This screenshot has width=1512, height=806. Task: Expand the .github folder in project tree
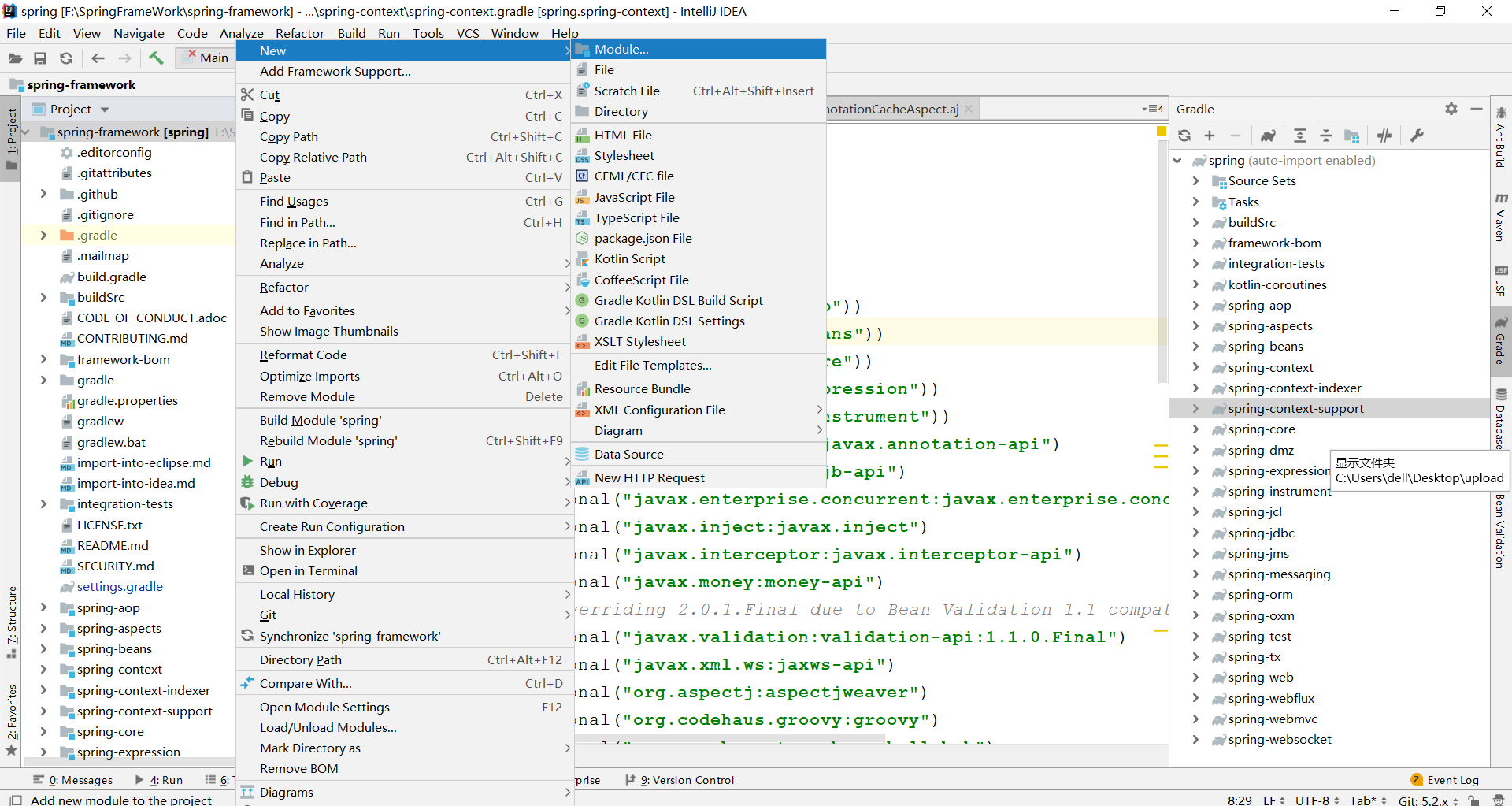coord(43,194)
